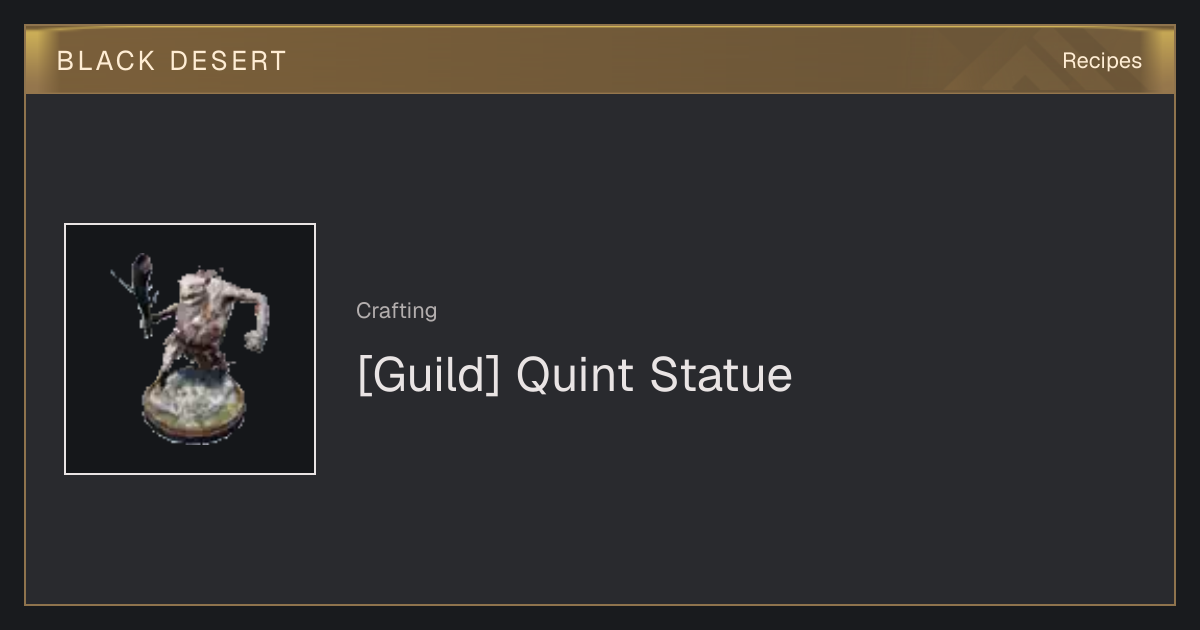Click the word "[Guild]" in the title
Viewport: 1200px width, 630px height.
[428, 375]
